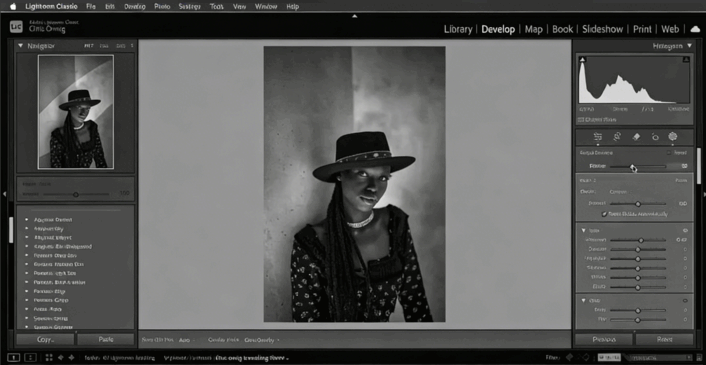Select the Crop overlay tool icon
Screen dimensions: 706x365
617,137
